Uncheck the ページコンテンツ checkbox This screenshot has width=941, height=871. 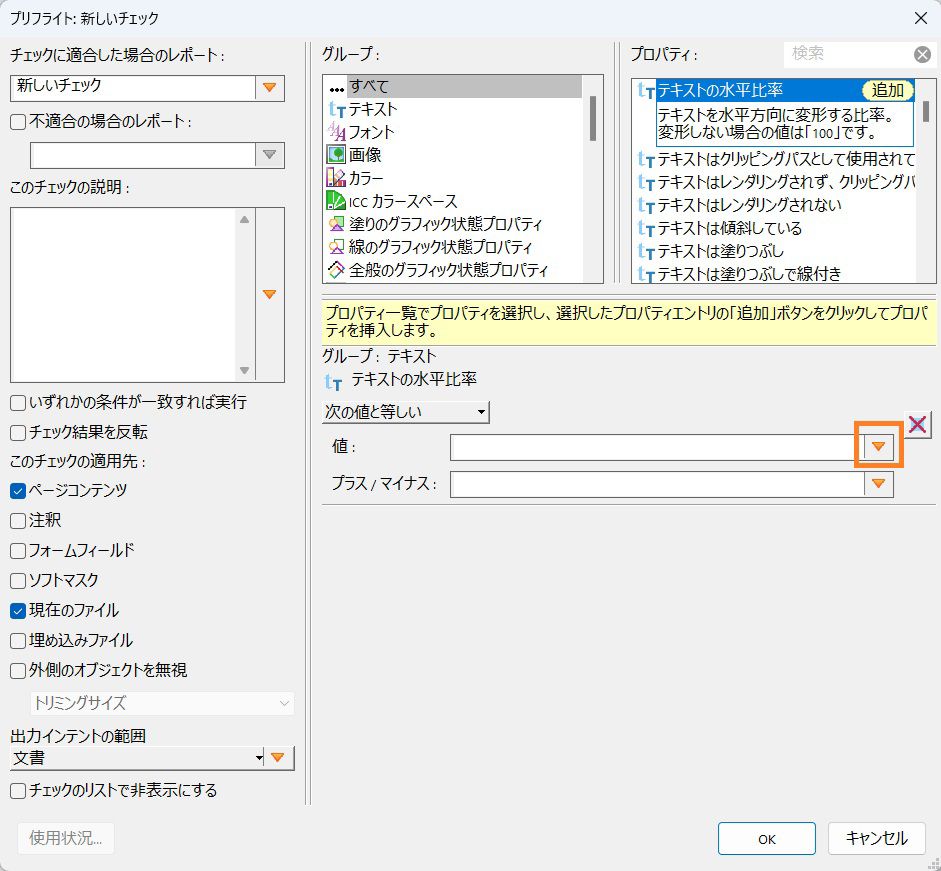[17, 490]
